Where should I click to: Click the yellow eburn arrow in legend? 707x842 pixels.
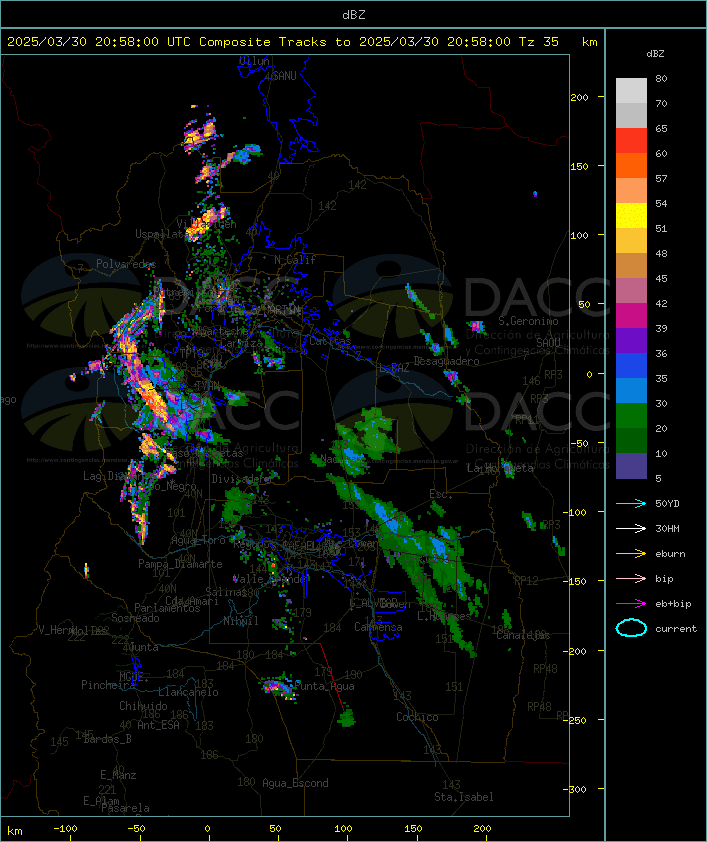(x=631, y=554)
